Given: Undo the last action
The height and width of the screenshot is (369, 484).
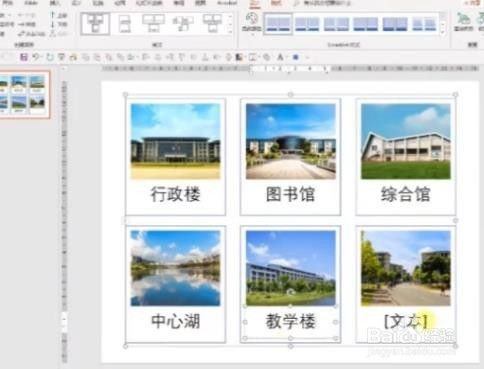Looking at the screenshot, I should tap(35, 57).
